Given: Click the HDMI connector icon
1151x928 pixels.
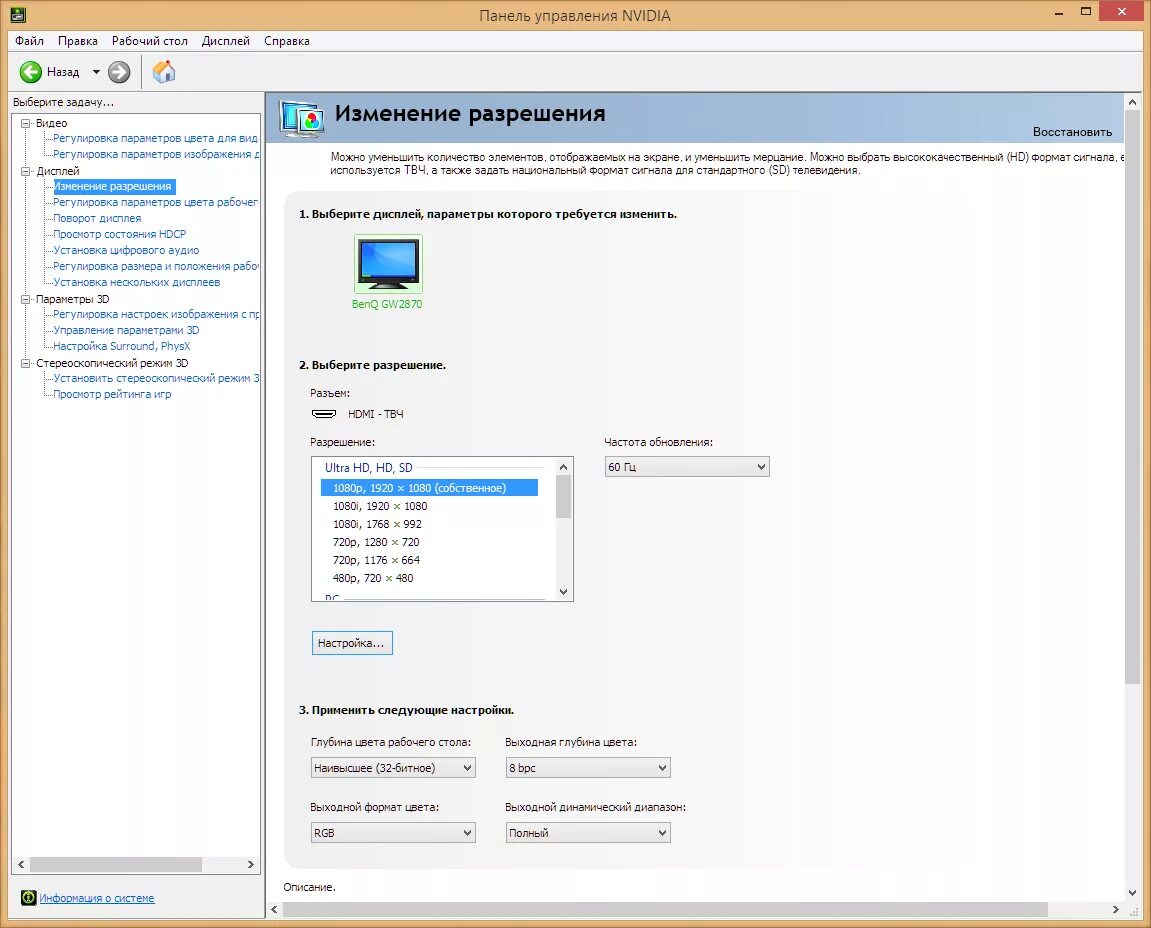Looking at the screenshot, I should tap(324, 414).
